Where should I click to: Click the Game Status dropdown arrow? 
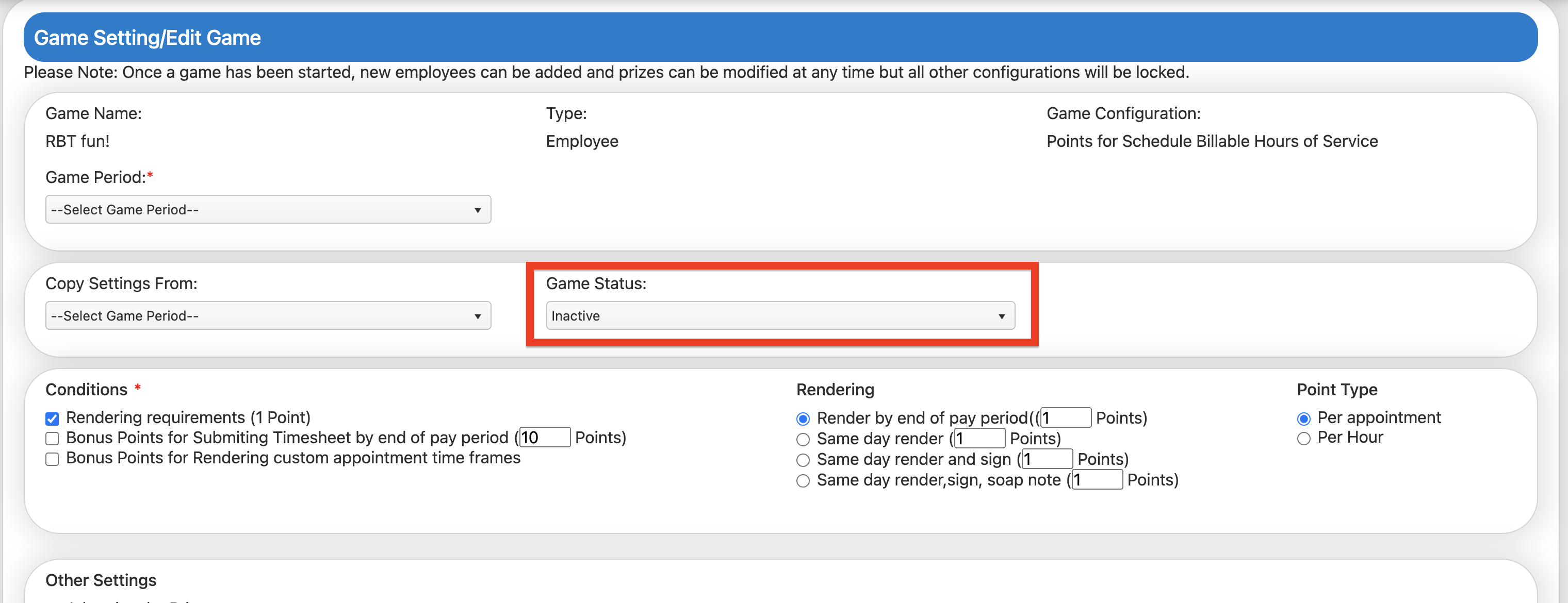(x=1001, y=316)
